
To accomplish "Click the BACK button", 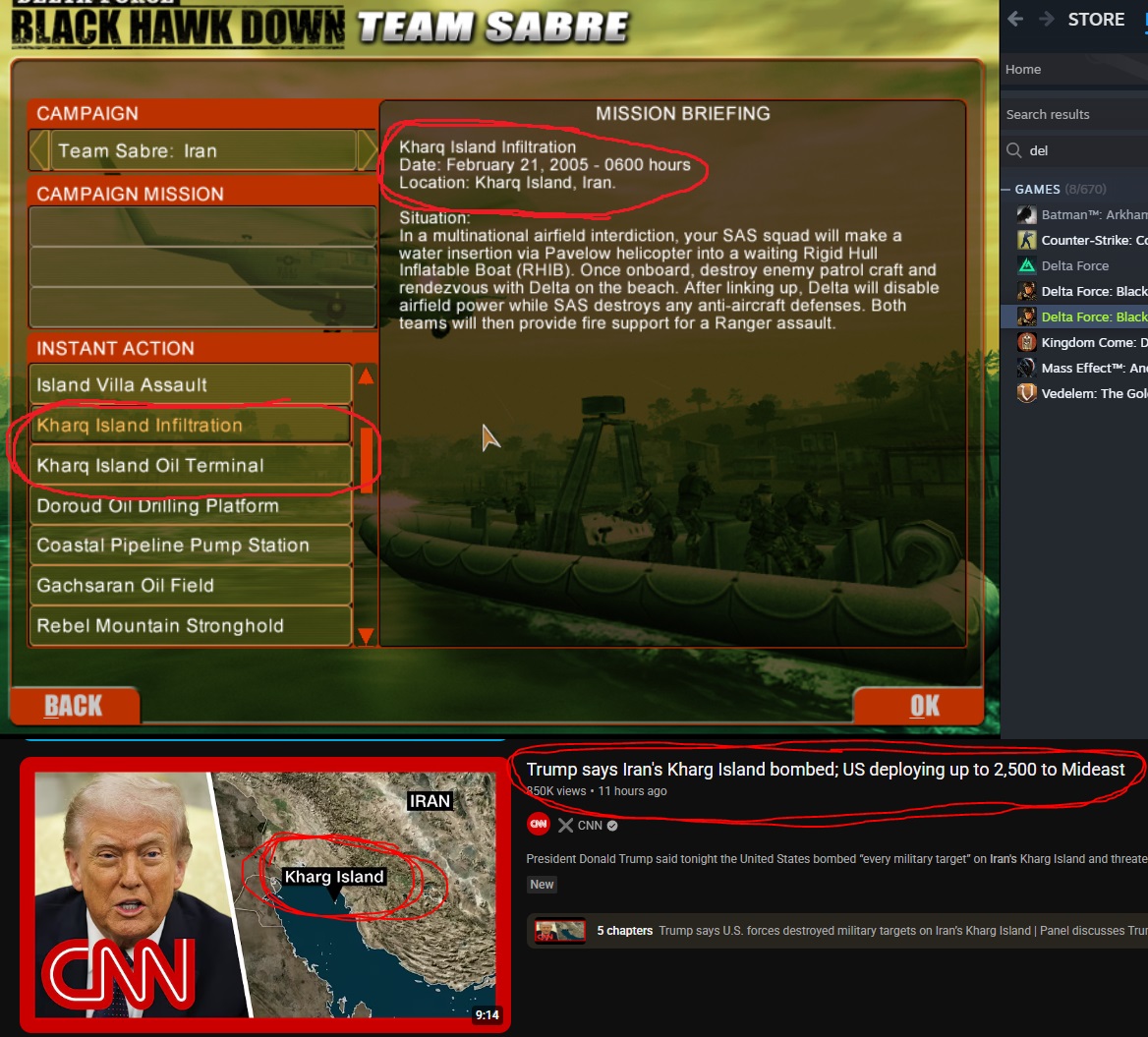I will [x=73, y=705].
